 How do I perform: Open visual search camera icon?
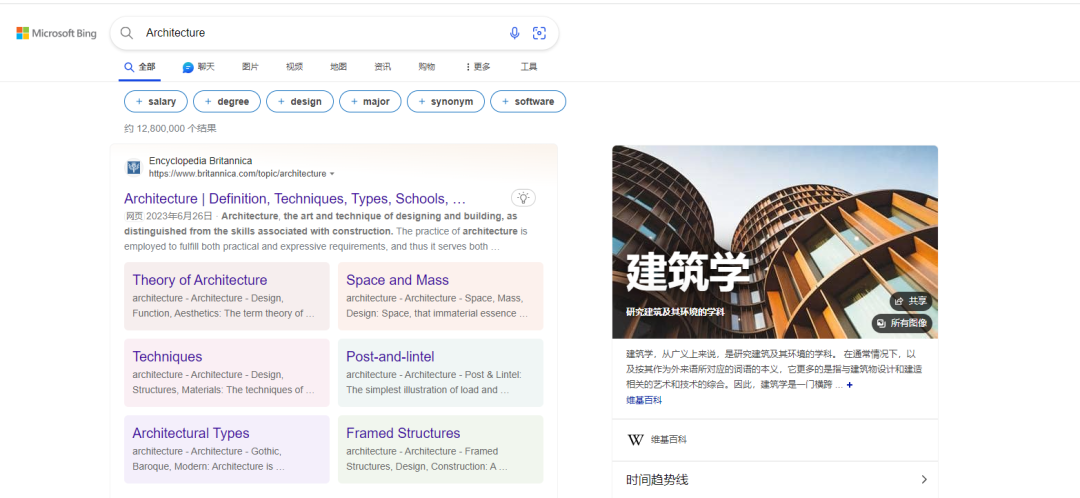coord(539,33)
